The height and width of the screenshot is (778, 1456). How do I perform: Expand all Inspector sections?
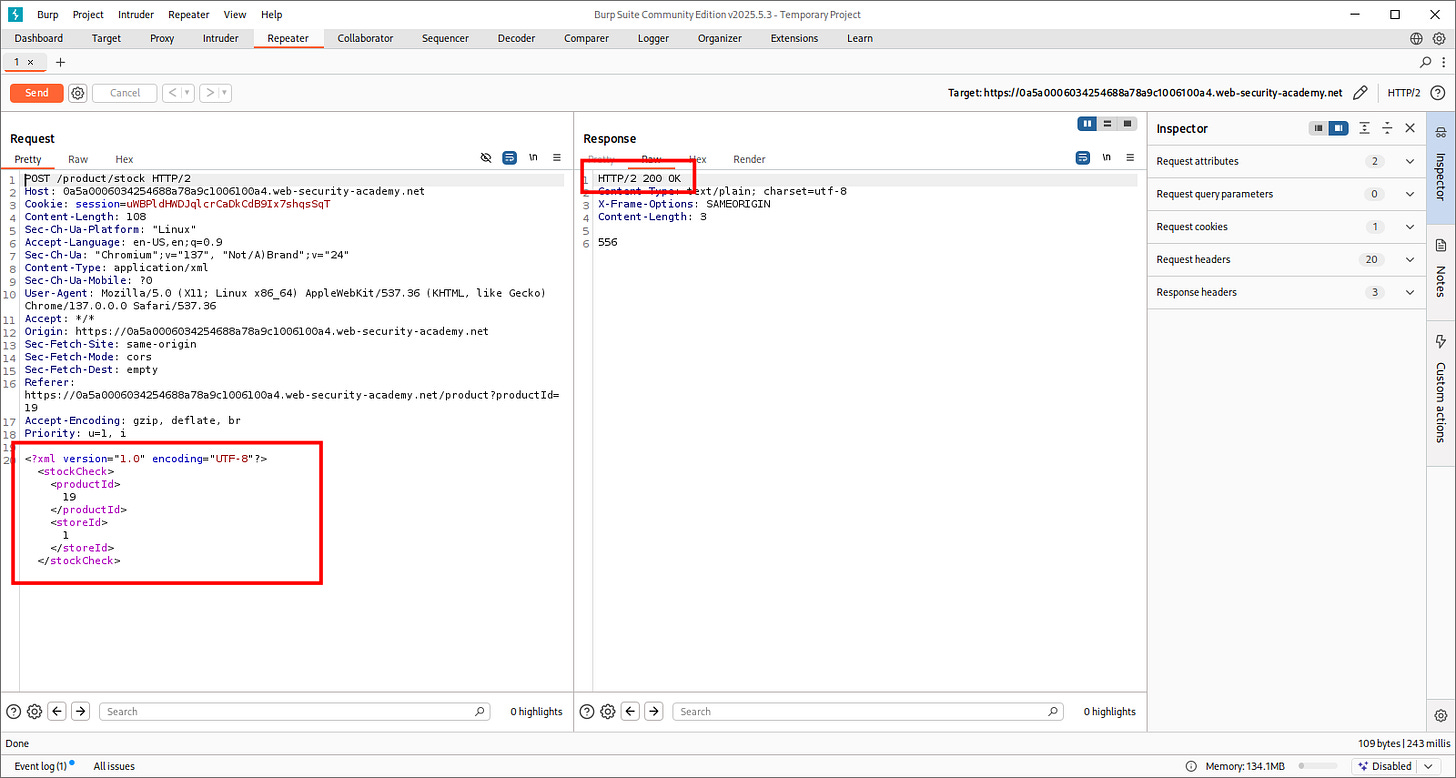(x=1365, y=128)
